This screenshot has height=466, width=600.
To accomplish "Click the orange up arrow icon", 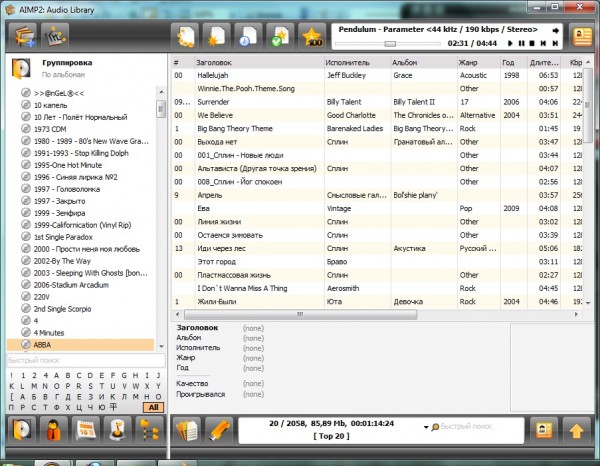I will pos(576,430).
